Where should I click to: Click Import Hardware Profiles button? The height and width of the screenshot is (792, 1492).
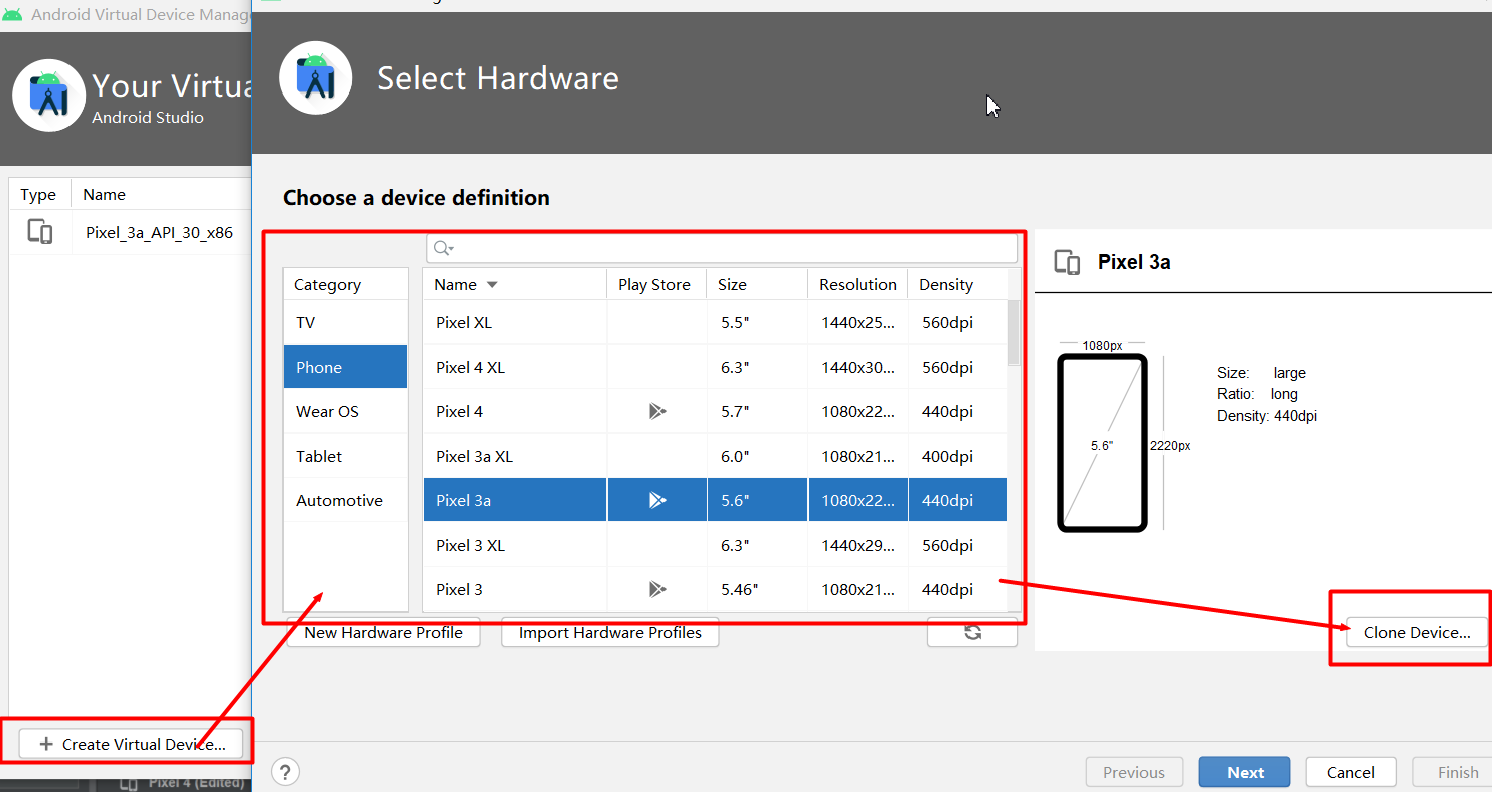[x=610, y=632]
